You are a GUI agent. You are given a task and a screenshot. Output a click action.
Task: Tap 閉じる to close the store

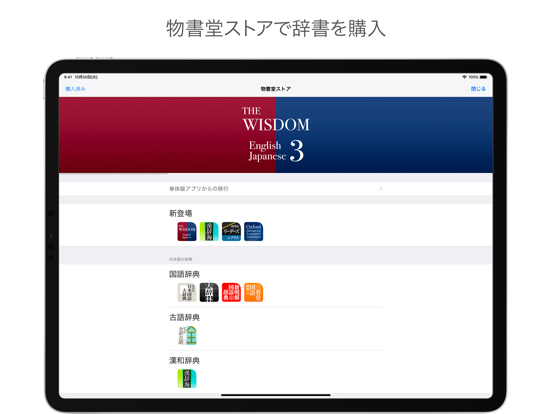(x=478, y=89)
